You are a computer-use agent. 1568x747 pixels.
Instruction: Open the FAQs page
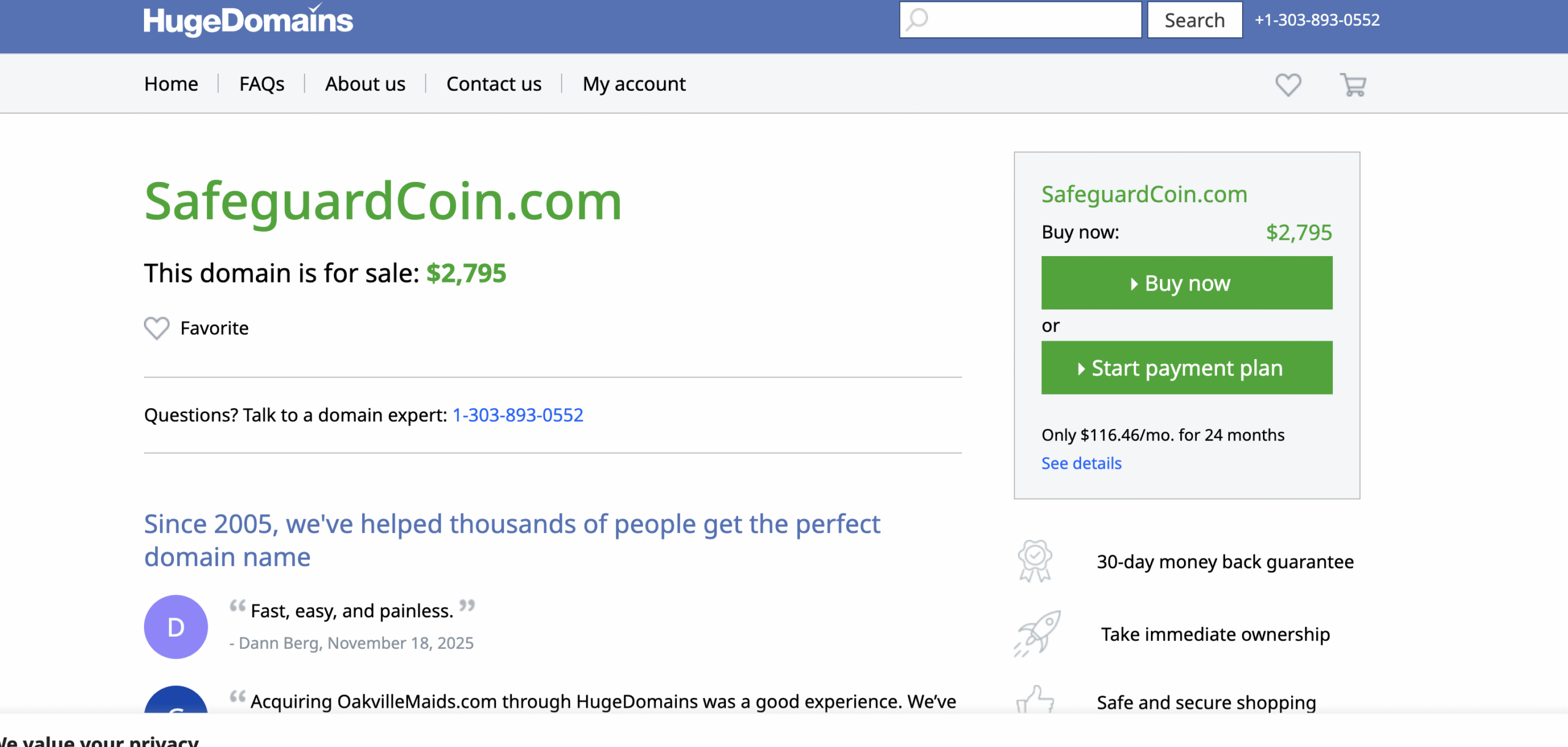point(262,83)
